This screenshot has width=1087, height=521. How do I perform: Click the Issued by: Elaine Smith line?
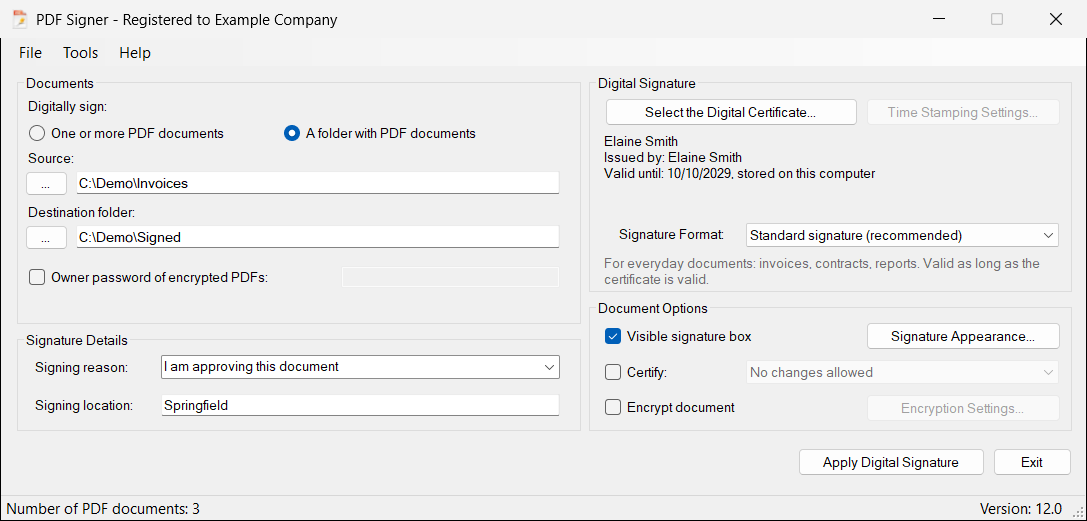coord(673,157)
